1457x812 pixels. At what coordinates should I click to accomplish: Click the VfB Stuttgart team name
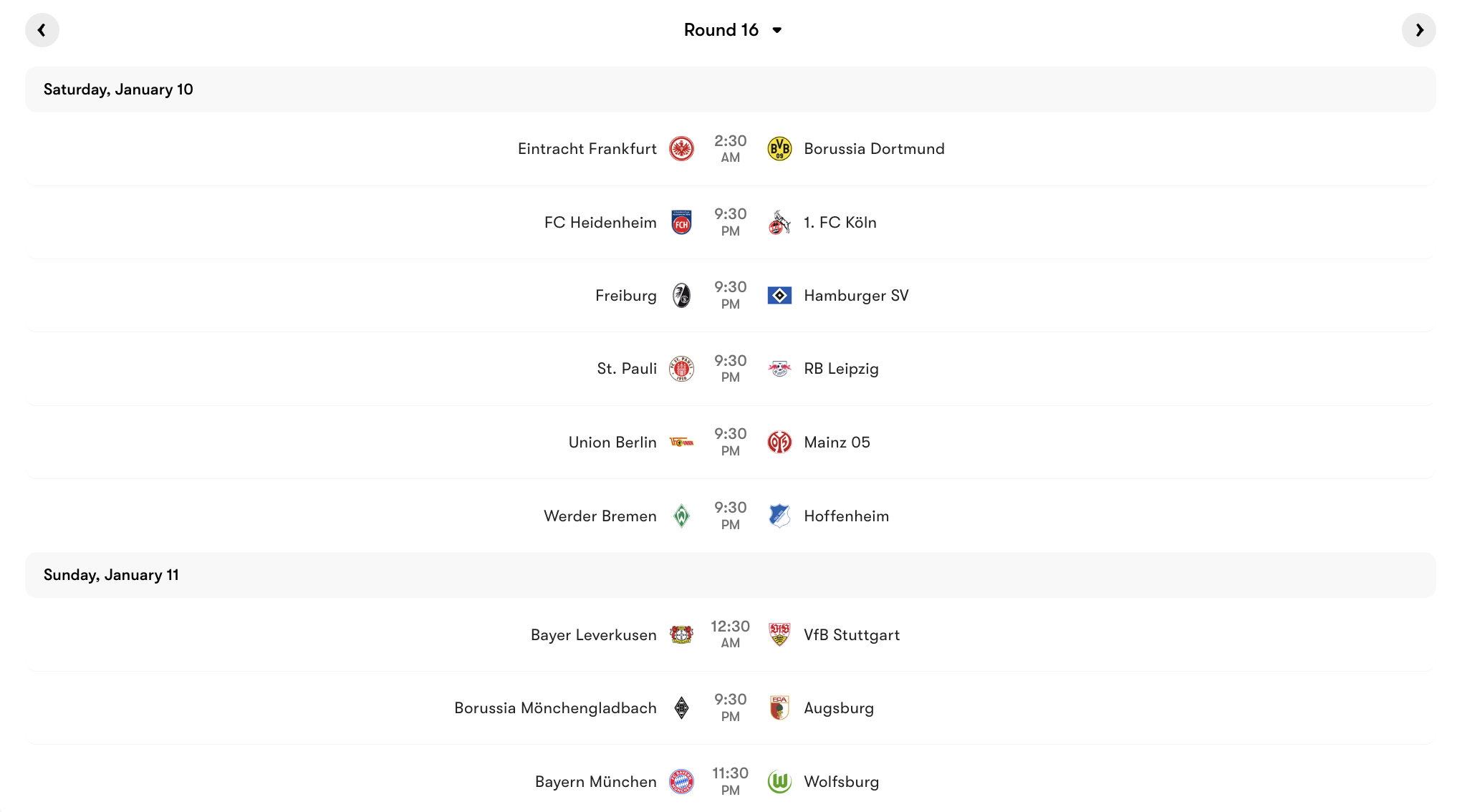coord(851,634)
